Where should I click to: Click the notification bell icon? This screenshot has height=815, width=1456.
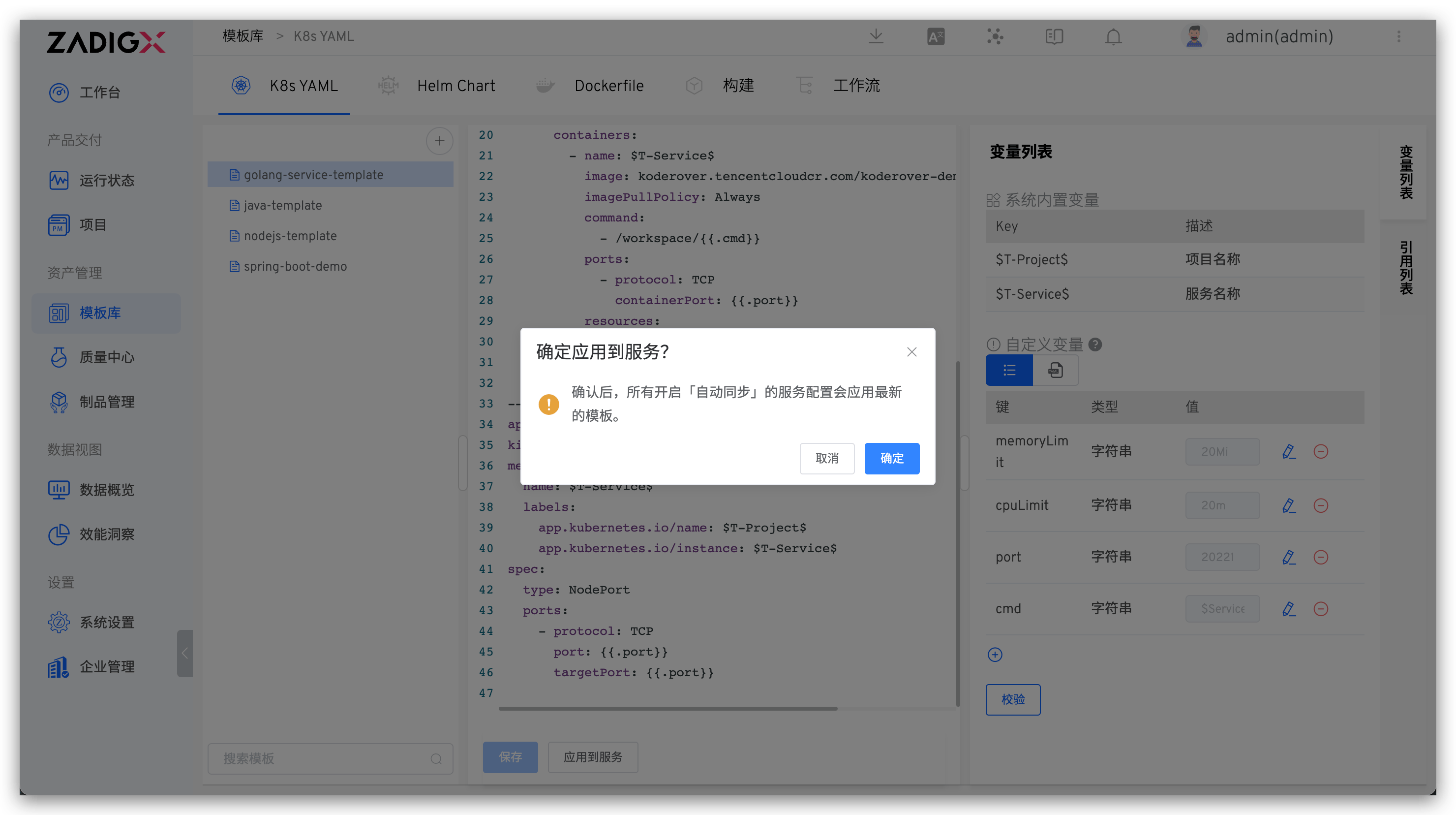click(x=1113, y=37)
